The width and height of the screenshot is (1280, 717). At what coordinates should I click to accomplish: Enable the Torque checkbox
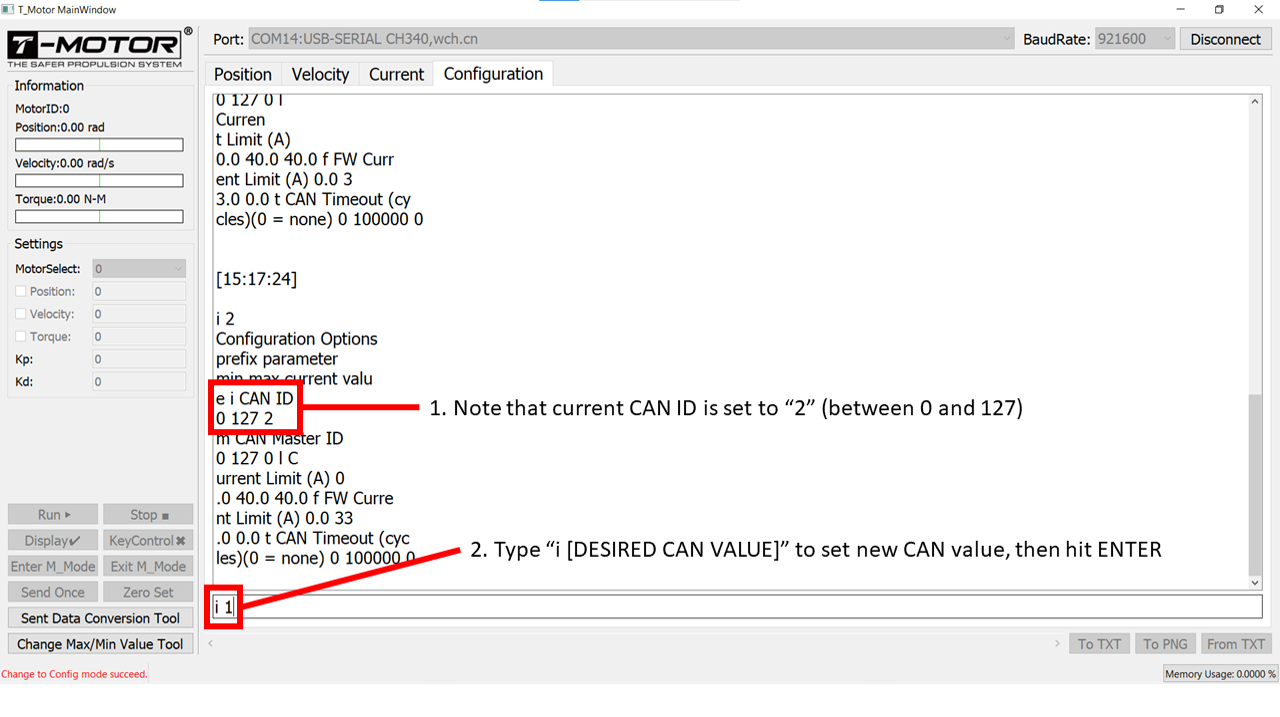tap(21, 337)
